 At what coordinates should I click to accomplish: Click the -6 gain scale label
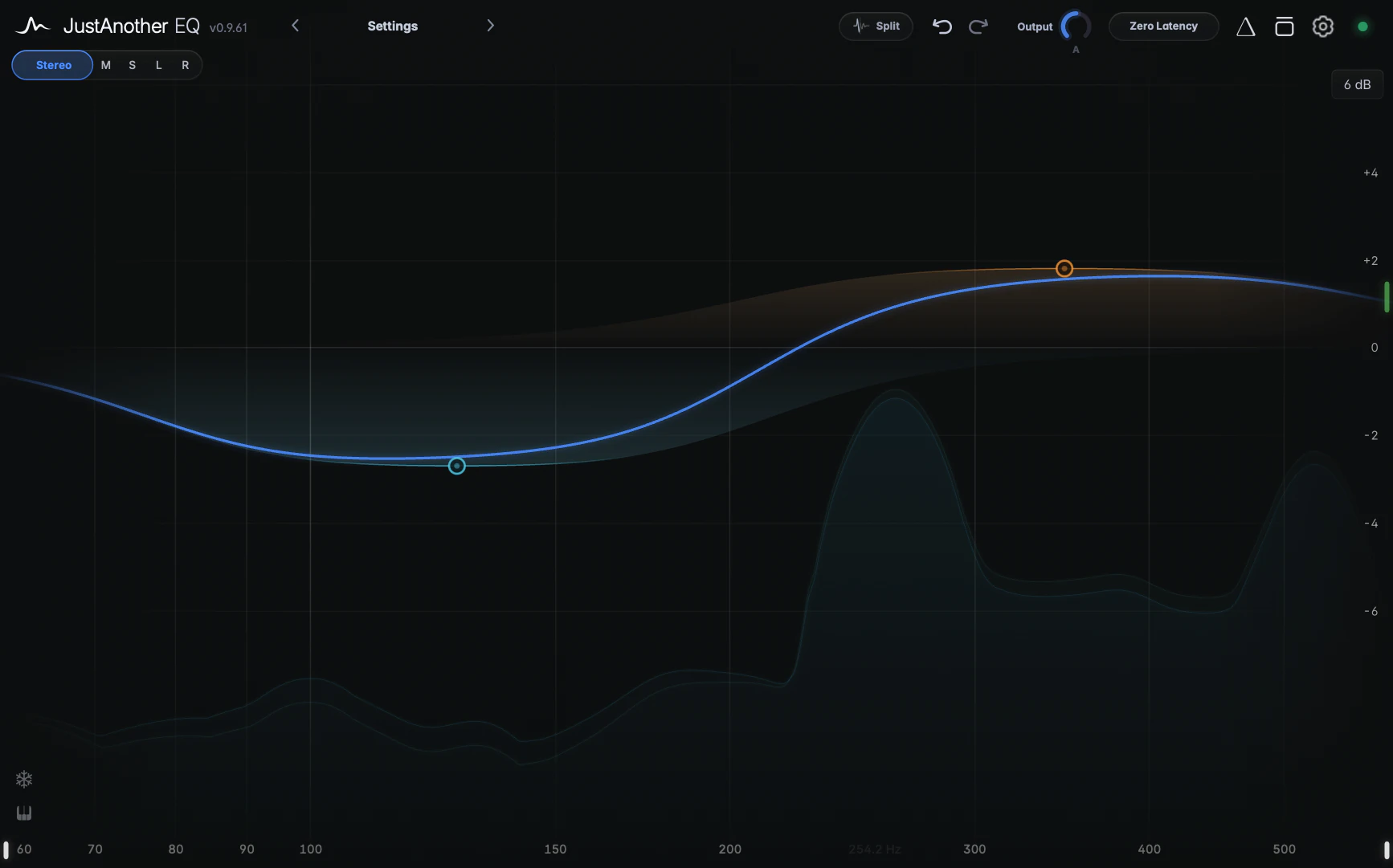tap(1371, 611)
